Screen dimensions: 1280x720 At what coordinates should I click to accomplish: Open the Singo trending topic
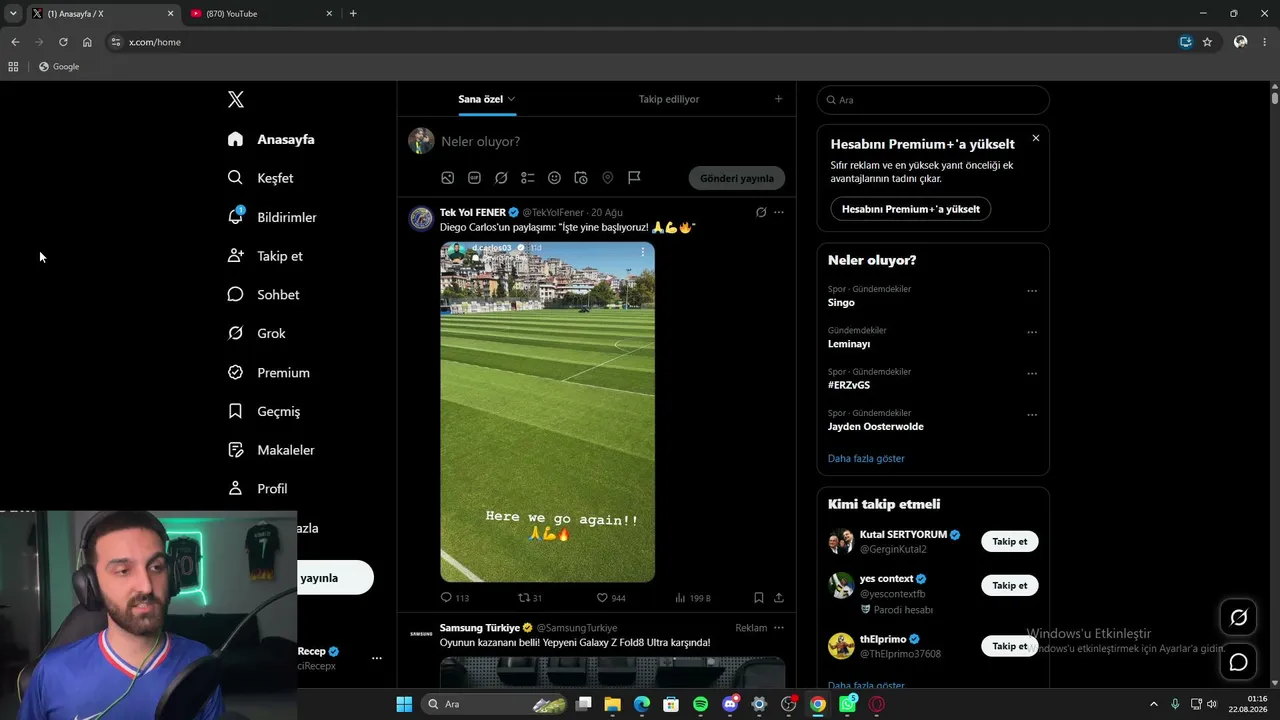(x=841, y=303)
